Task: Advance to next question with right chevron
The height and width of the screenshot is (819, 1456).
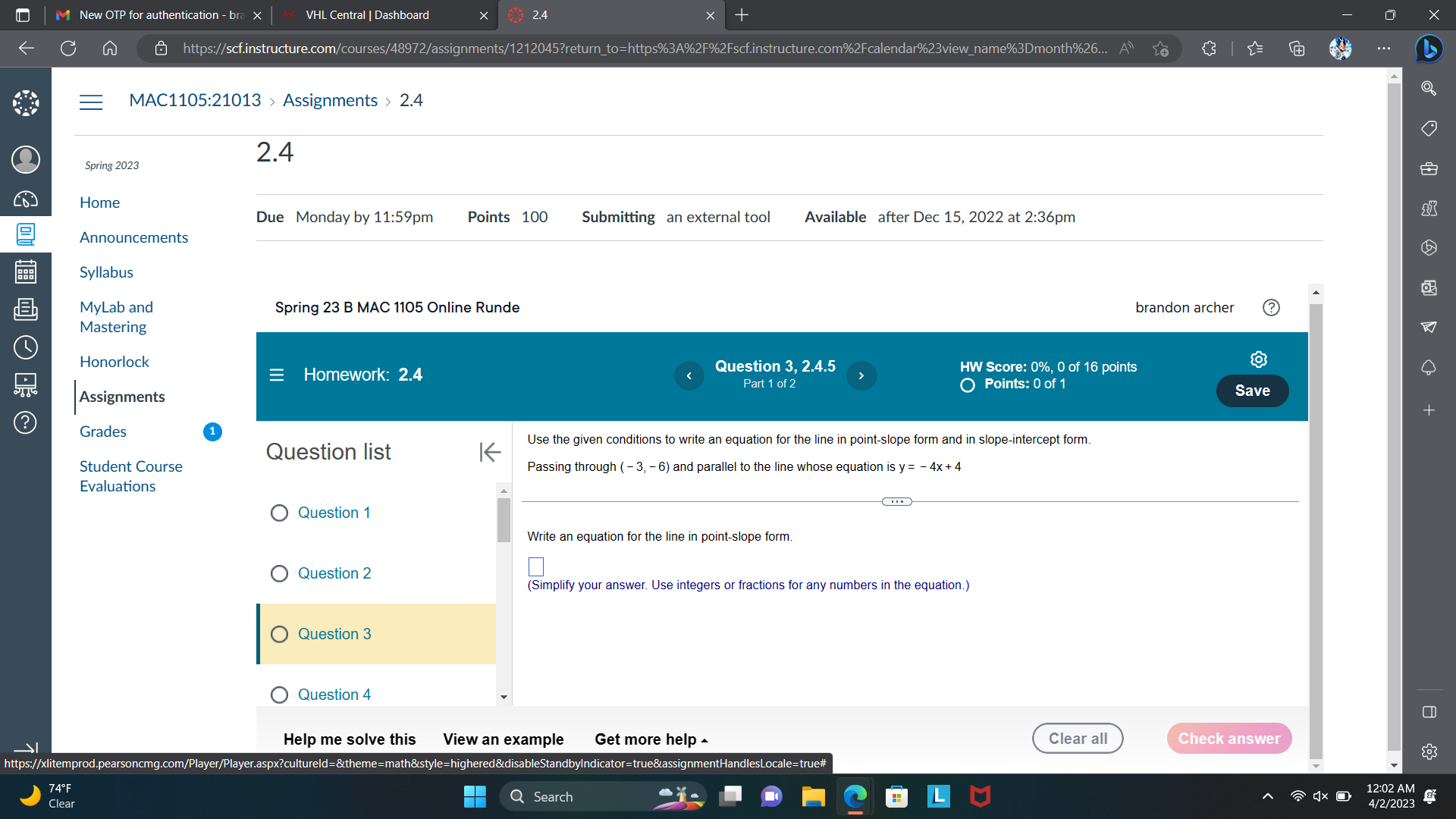Action: pos(861,375)
